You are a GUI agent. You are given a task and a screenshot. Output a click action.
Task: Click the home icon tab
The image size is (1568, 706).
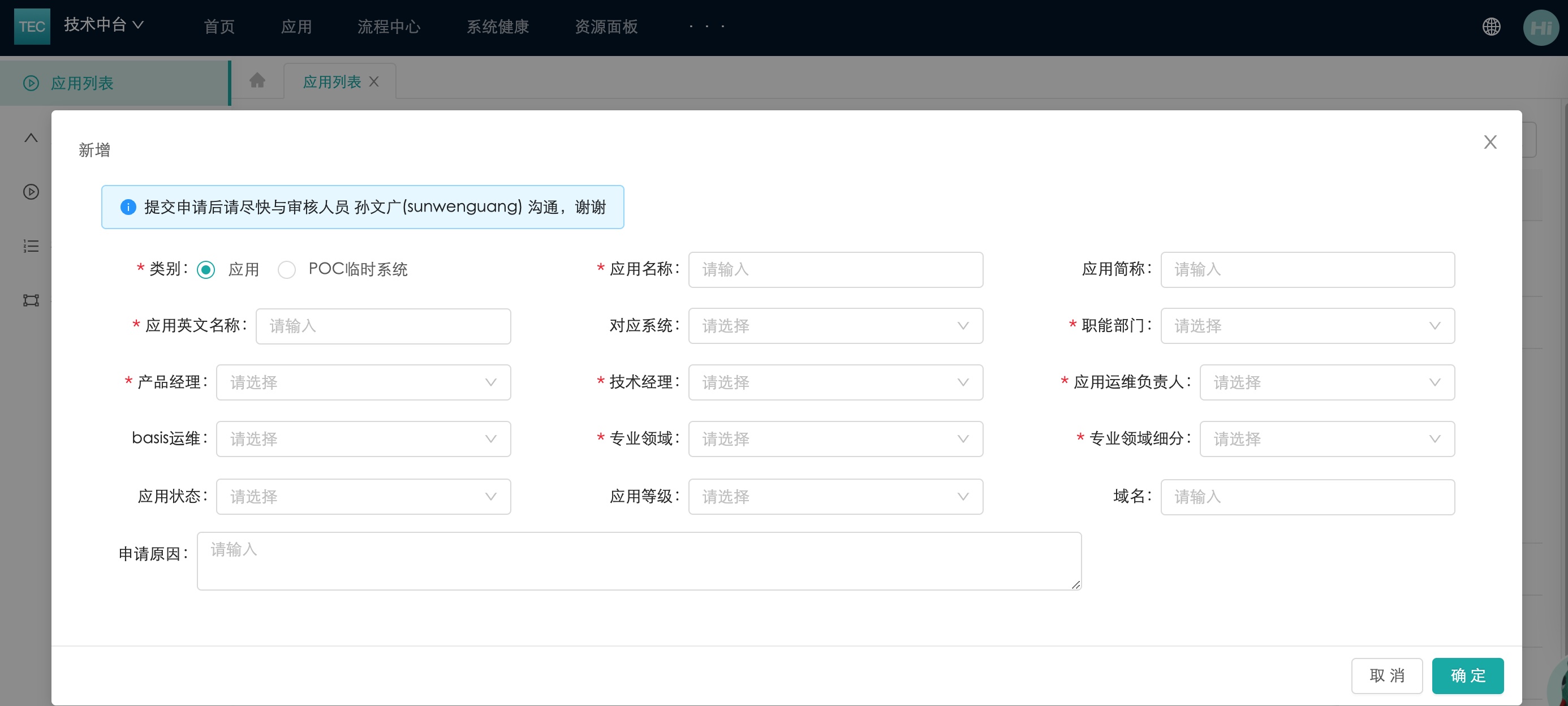click(x=257, y=80)
